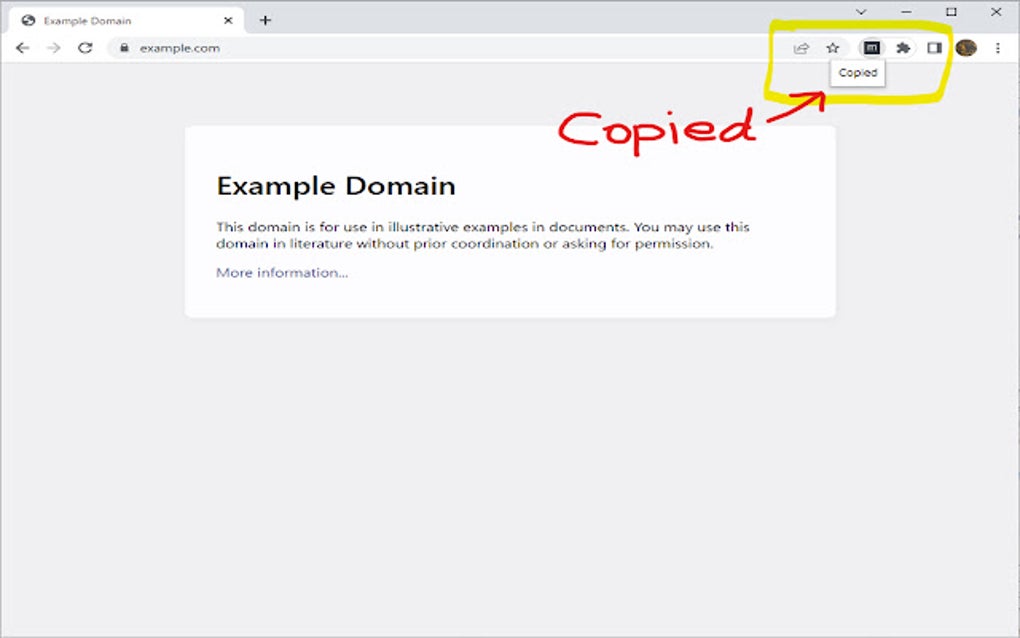Click the reload page icon
The image size is (1020, 638).
(x=85, y=46)
